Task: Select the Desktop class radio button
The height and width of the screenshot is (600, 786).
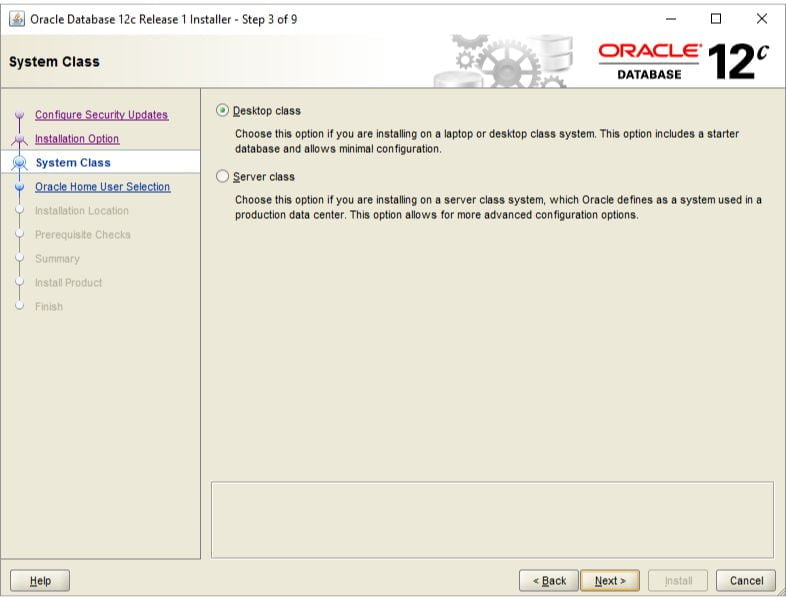Action: pyautogui.click(x=222, y=110)
